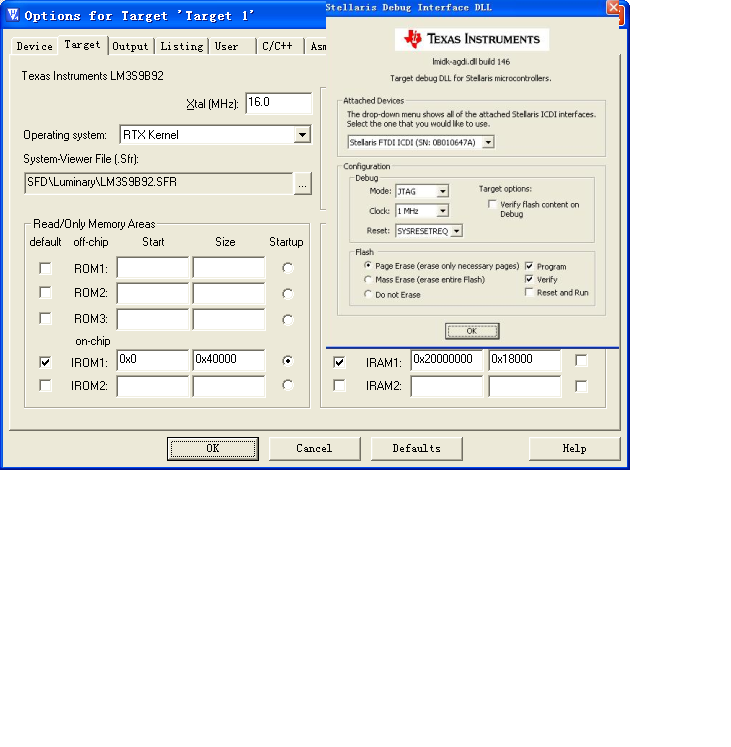Click the Texas Instruments logo
Viewport: 731px width, 747px height.
tap(472, 39)
